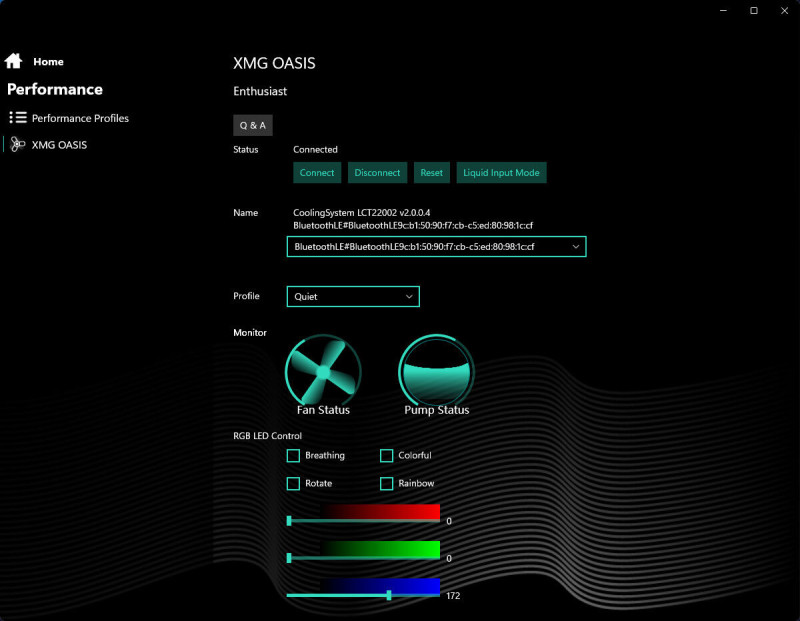The height and width of the screenshot is (621, 800).
Task: Expand the Profile dropdown showing Quiet
Action: pyautogui.click(x=353, y=296)
